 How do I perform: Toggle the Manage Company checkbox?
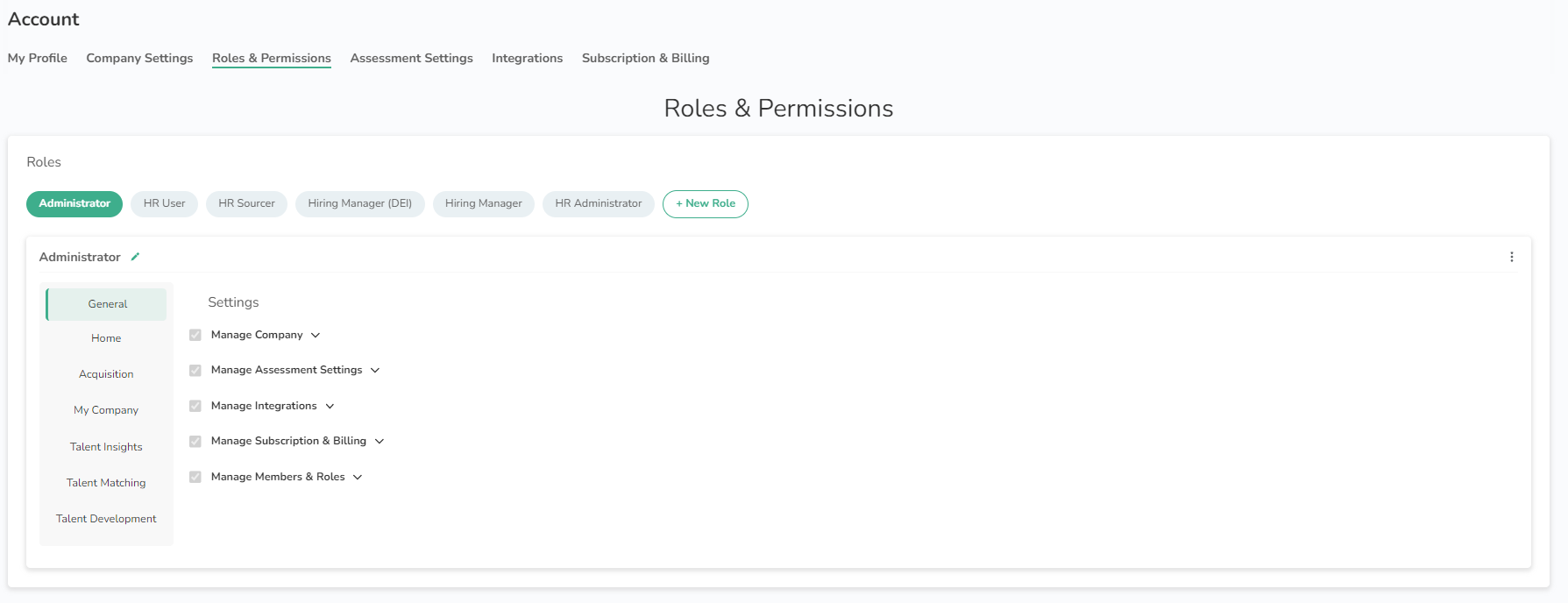pos(195,335)
